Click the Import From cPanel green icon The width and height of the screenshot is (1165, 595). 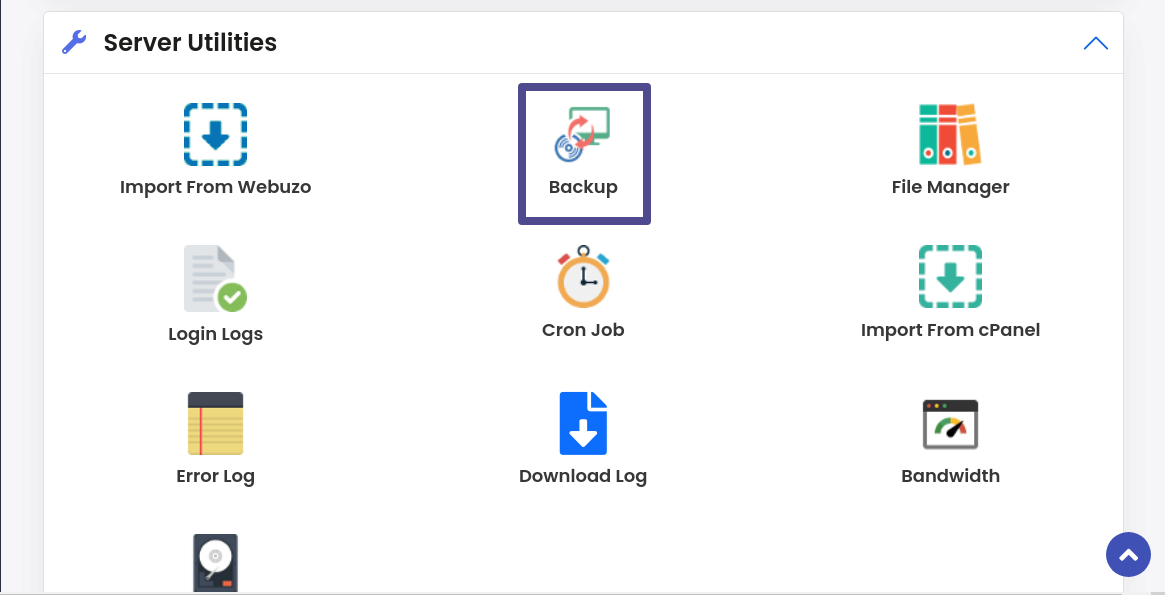pos(950,276)
